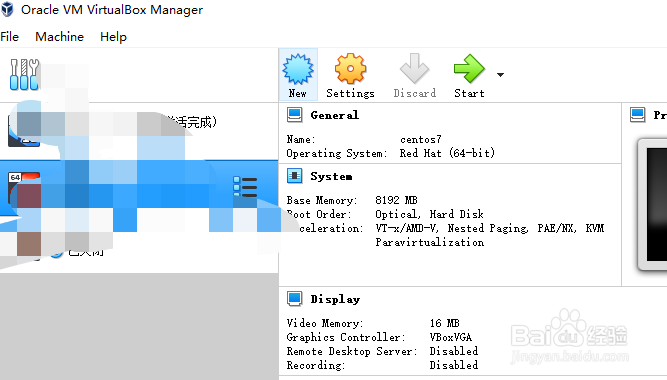Click the VirtualBox logo in title bar
Image resolution: width=667 pixels, height=380 pixels.
pyautogui.click(x=7, y=9)
